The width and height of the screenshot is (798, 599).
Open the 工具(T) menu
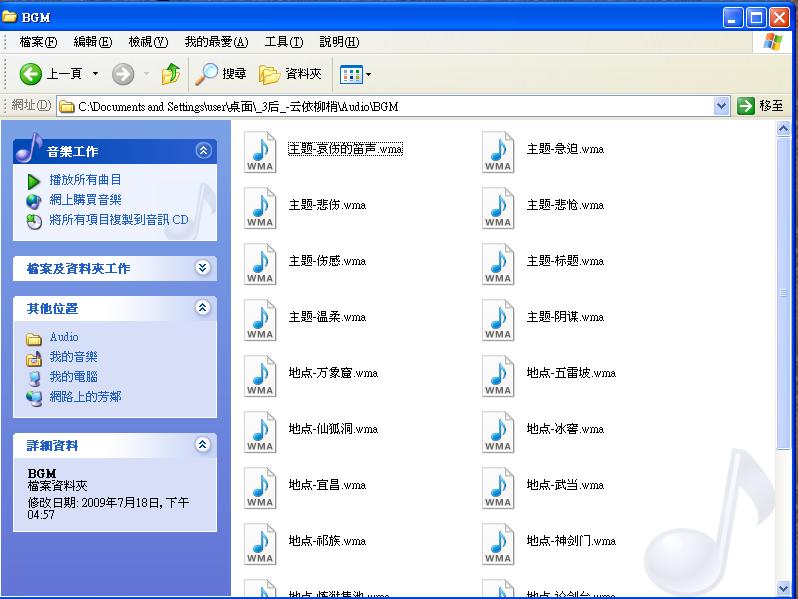click(283, 42)
